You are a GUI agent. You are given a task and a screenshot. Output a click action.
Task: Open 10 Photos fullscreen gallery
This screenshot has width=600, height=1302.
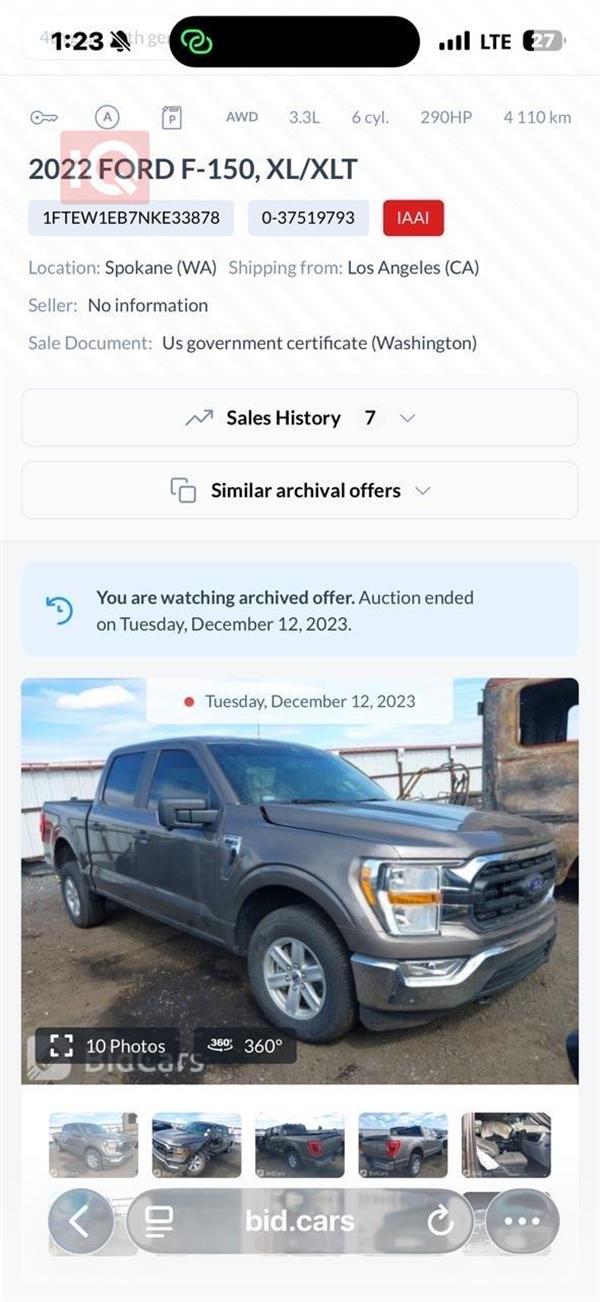tap(108, 1046)
